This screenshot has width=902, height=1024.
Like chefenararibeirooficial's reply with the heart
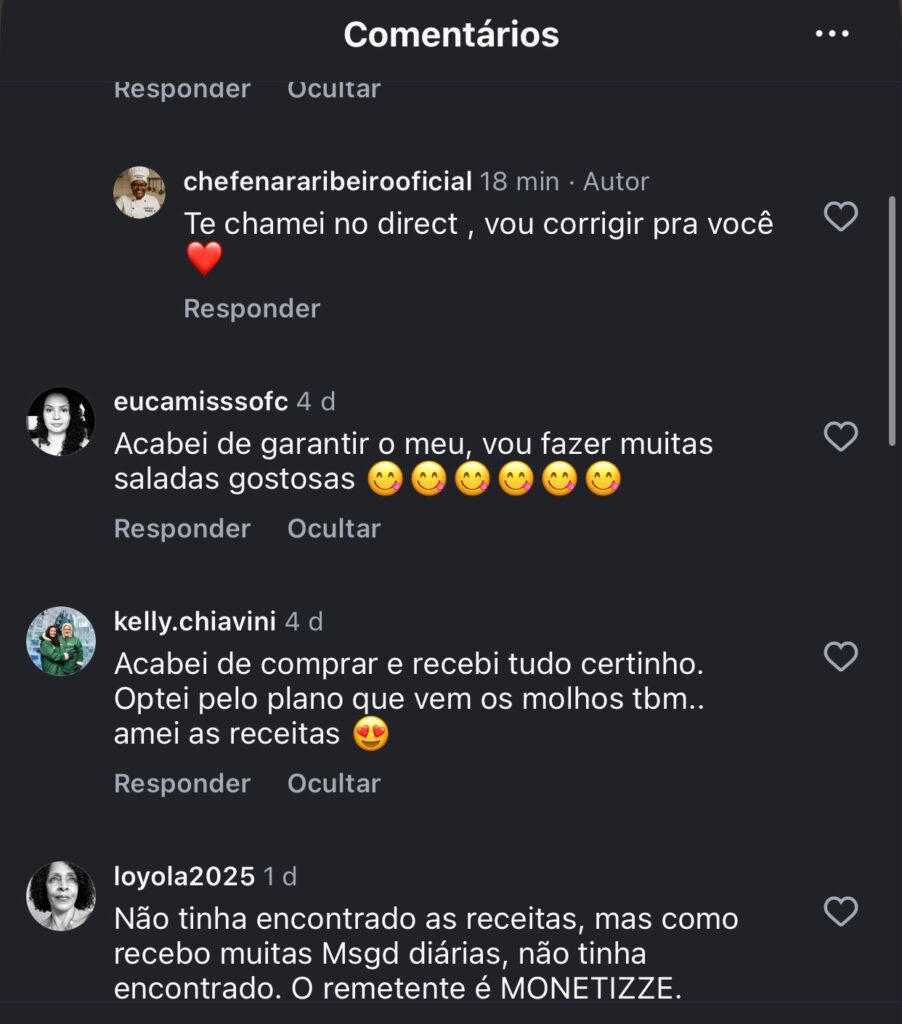840,216
